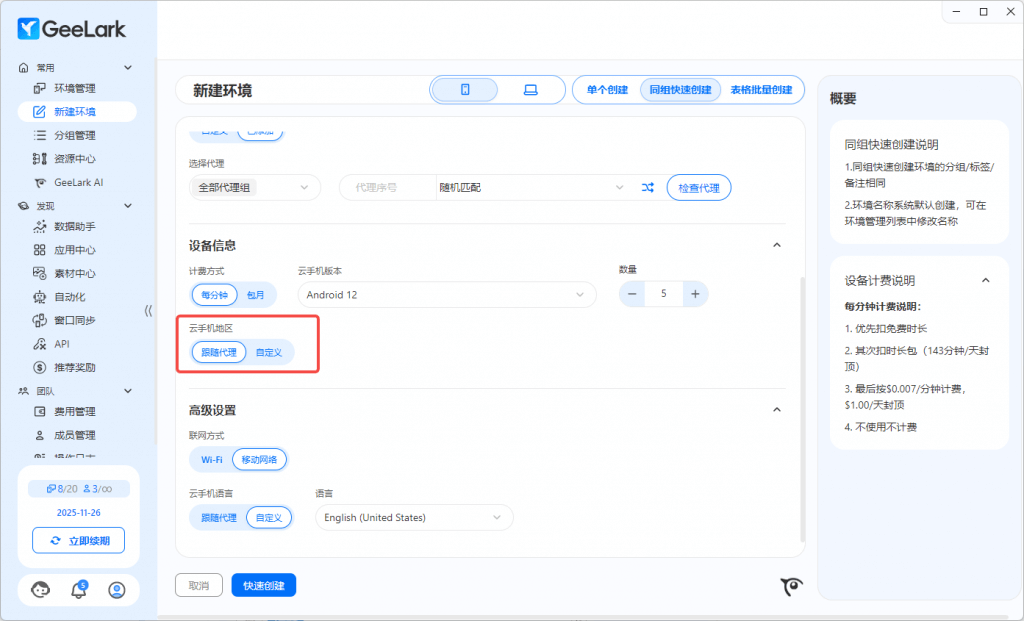Viewport: 1024px width, 621px height.
Task: Switch network type to Wi-Fi
Action: tap(211, 460)
